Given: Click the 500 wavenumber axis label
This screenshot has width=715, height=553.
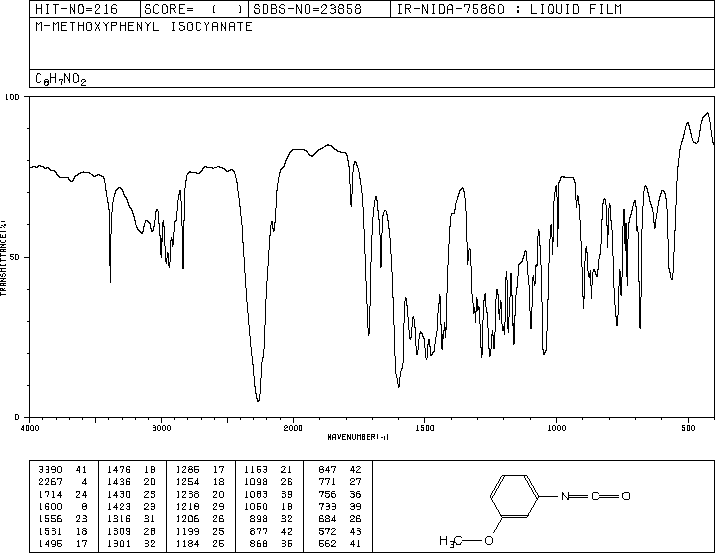Looking at the screenshot, I should [x=688, y=428].
